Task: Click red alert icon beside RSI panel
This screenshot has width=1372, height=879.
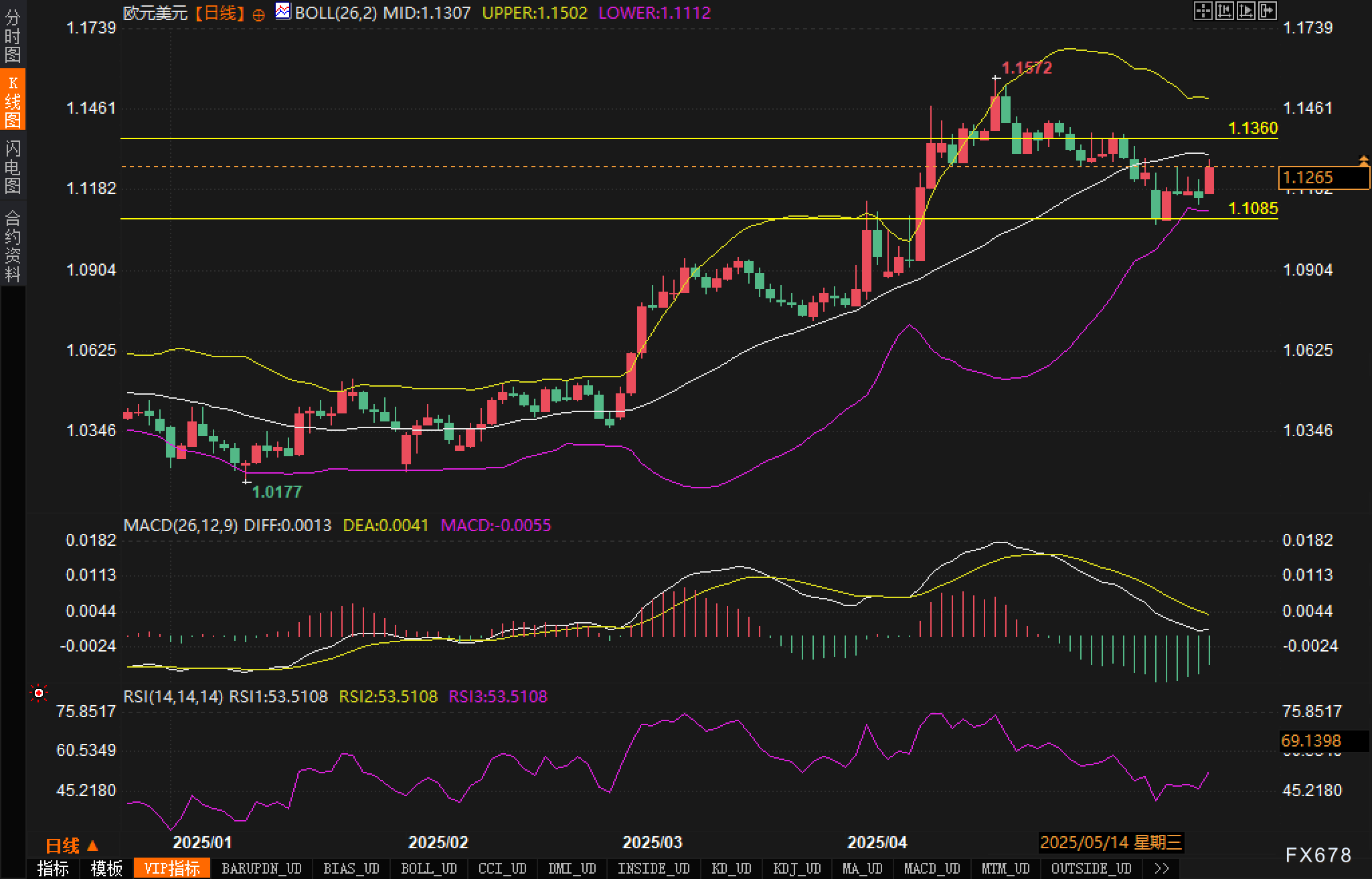Action: (x=39, y=694)
